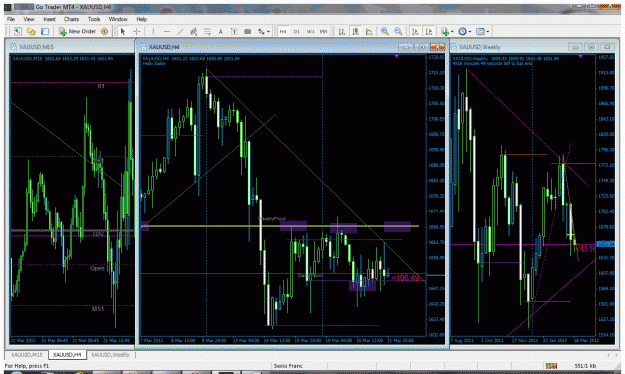Click the magenta shift marker on Weekly chart

580,57
